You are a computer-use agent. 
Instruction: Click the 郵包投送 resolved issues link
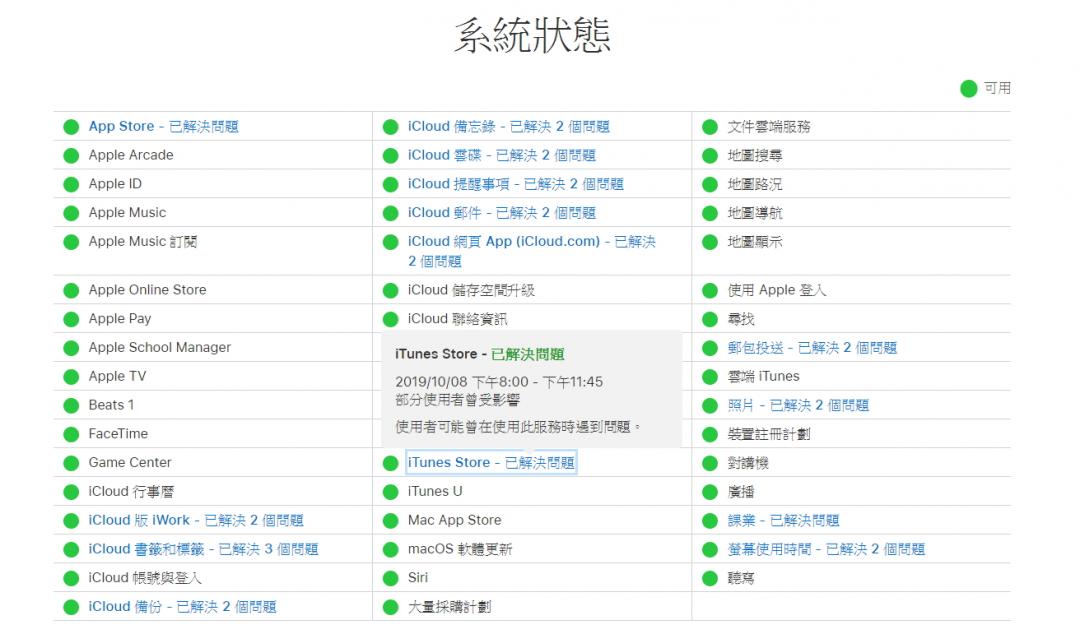[812, 348]
